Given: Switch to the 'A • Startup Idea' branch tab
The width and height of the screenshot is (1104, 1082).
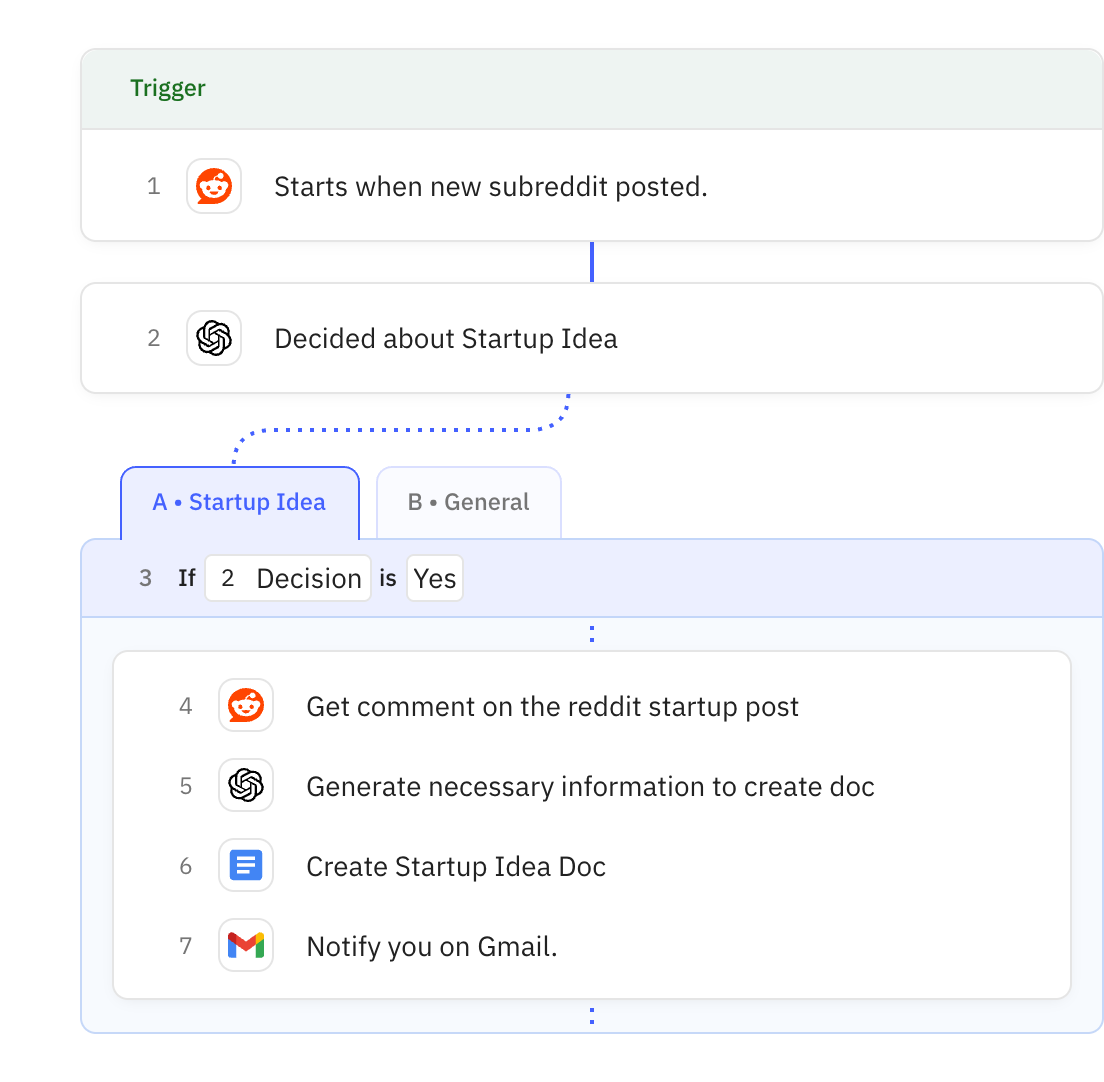Looking at the screenshot, I should pos(239,502).
